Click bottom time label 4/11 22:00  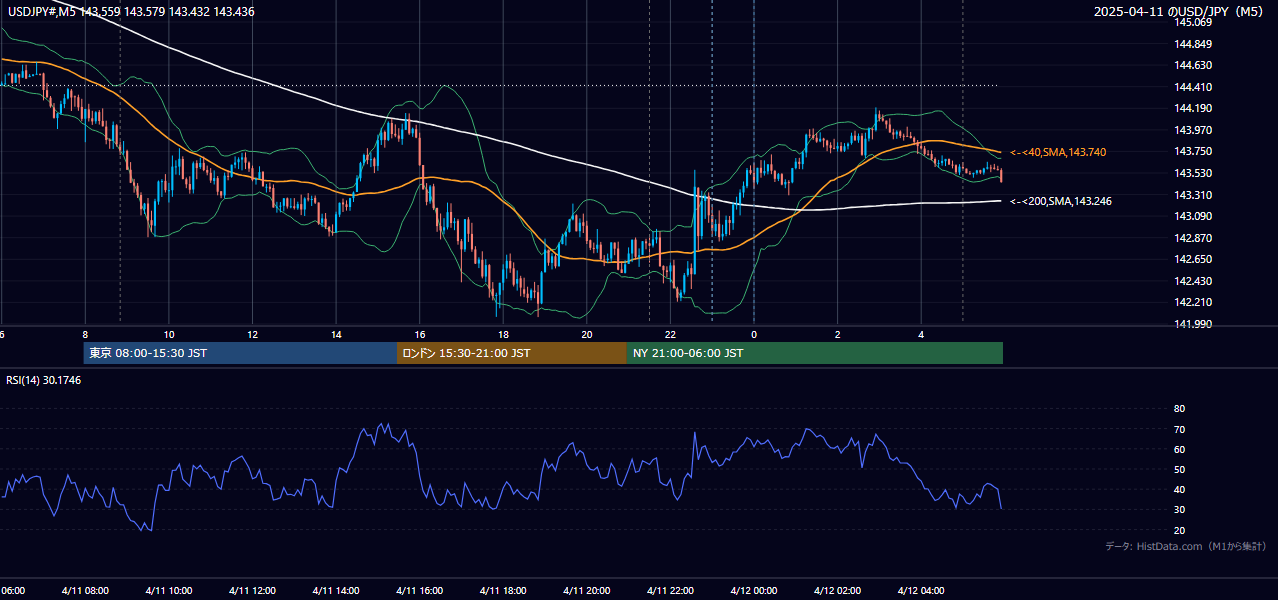pos(670,590)
